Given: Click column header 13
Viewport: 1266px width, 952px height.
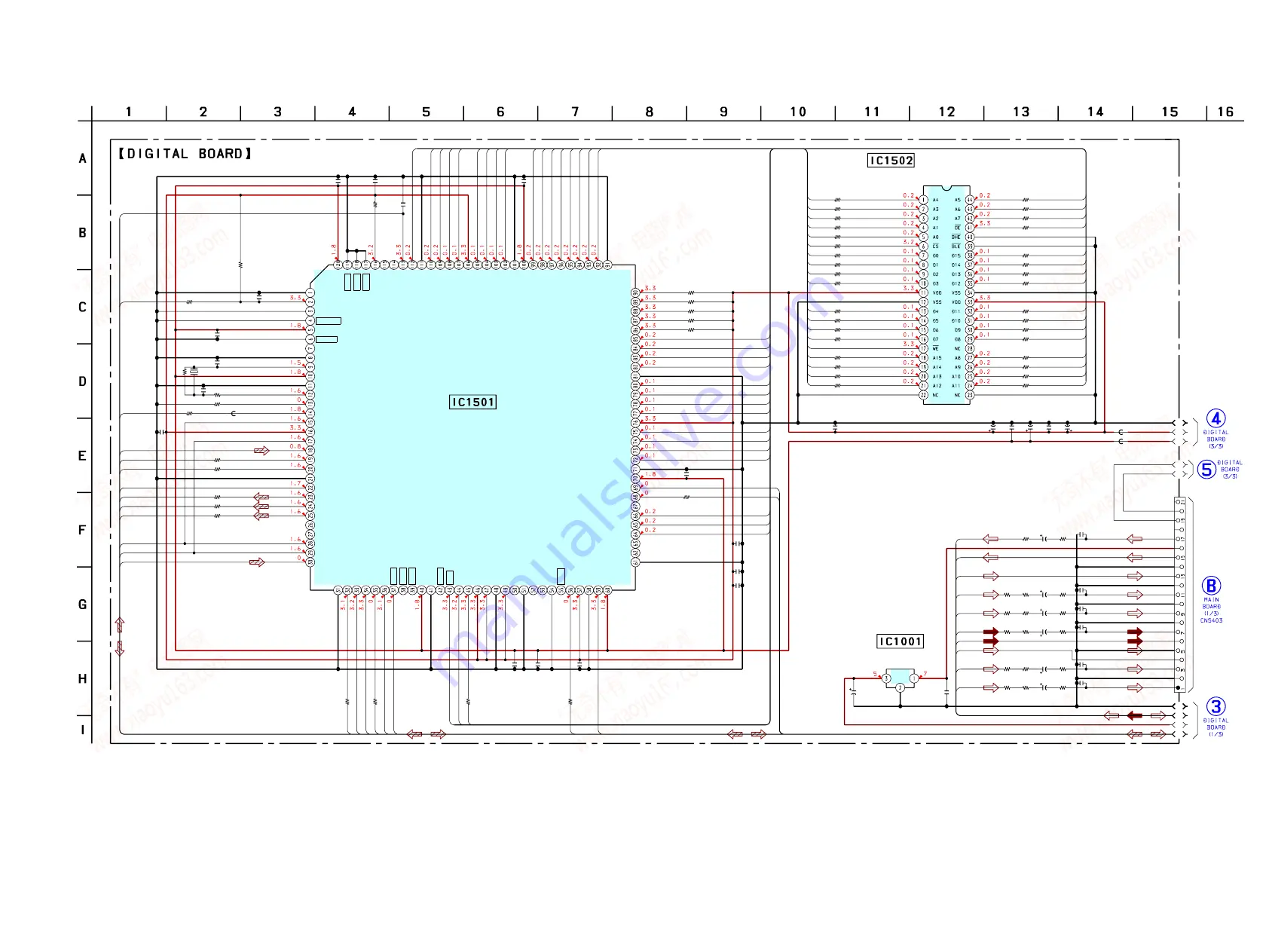Looking at the screenshot, I should pyautogui.click(x=1021, y=112).
